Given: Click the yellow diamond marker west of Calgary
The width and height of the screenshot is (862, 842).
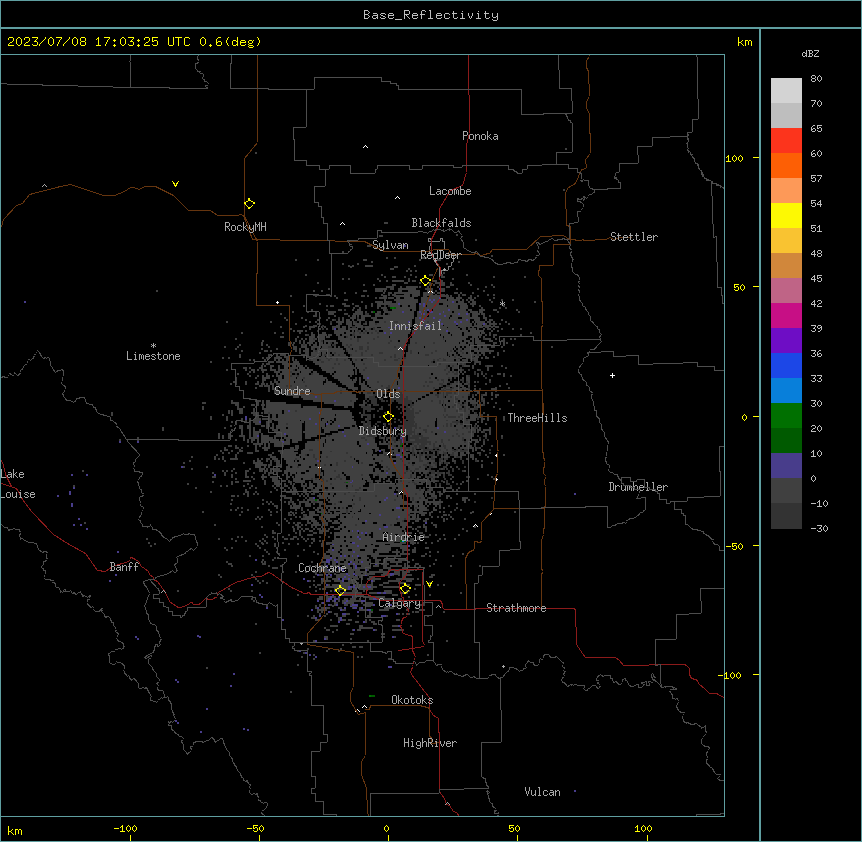Looking at the screenshot, I should pos(340,591).
